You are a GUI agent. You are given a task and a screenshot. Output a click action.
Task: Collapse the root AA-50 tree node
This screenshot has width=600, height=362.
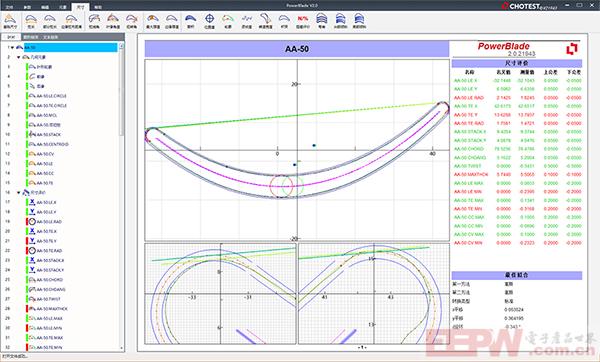(x=13, y=47)
